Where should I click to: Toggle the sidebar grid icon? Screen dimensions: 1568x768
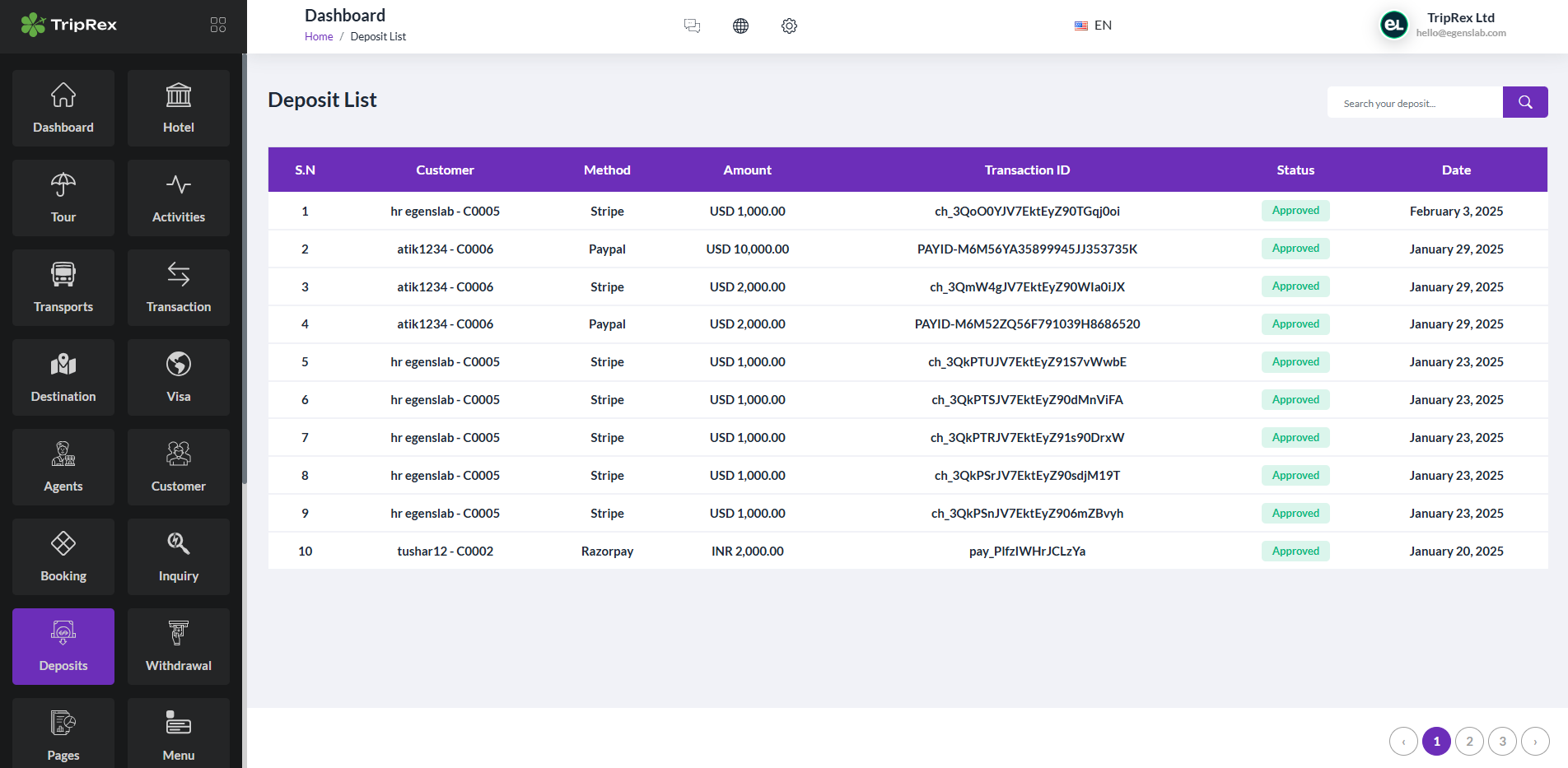(218, 25)
